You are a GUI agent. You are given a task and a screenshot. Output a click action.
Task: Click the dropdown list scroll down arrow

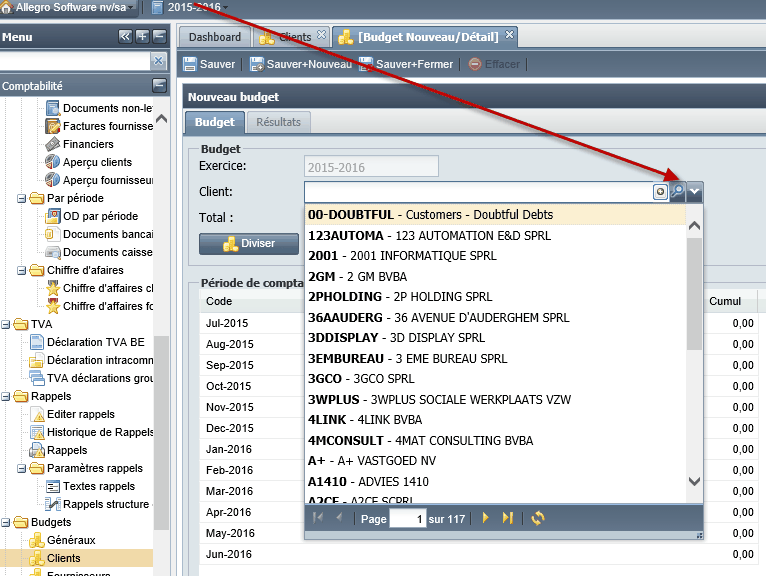click(694, 481)
